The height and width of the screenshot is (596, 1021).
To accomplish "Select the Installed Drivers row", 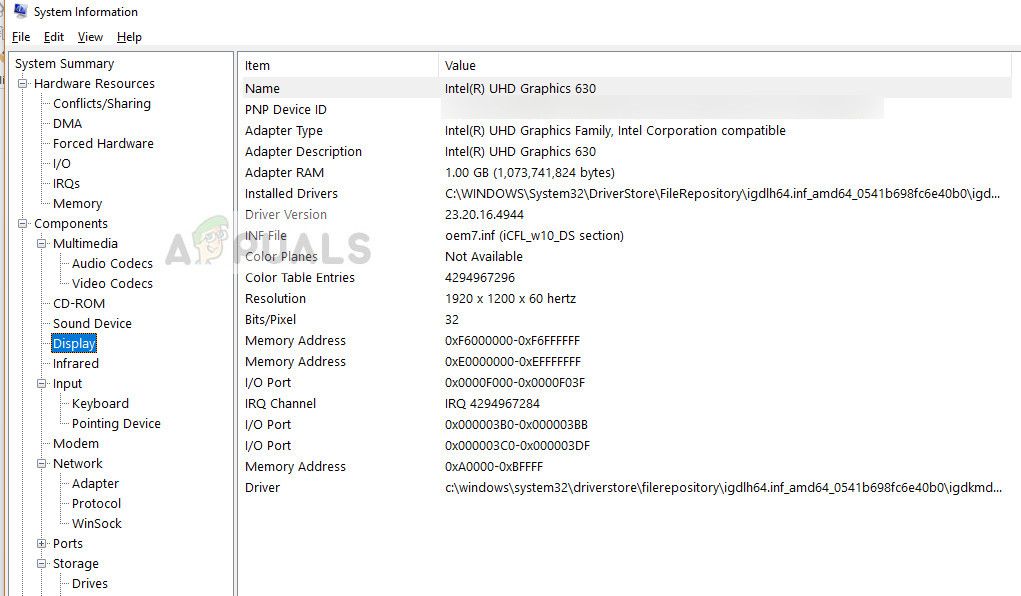I will pyautogui.click(x=291, y=194).
